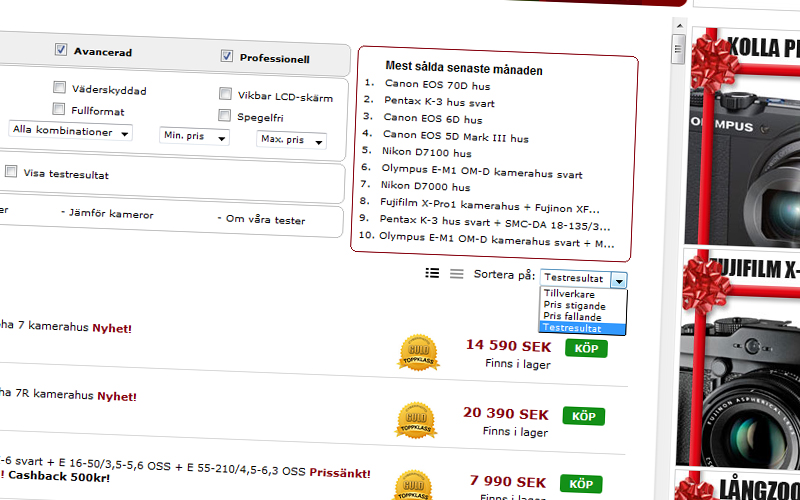Click KÖP button for 20 390 SEK camera

pyautogui.click(x=584, y=416)
